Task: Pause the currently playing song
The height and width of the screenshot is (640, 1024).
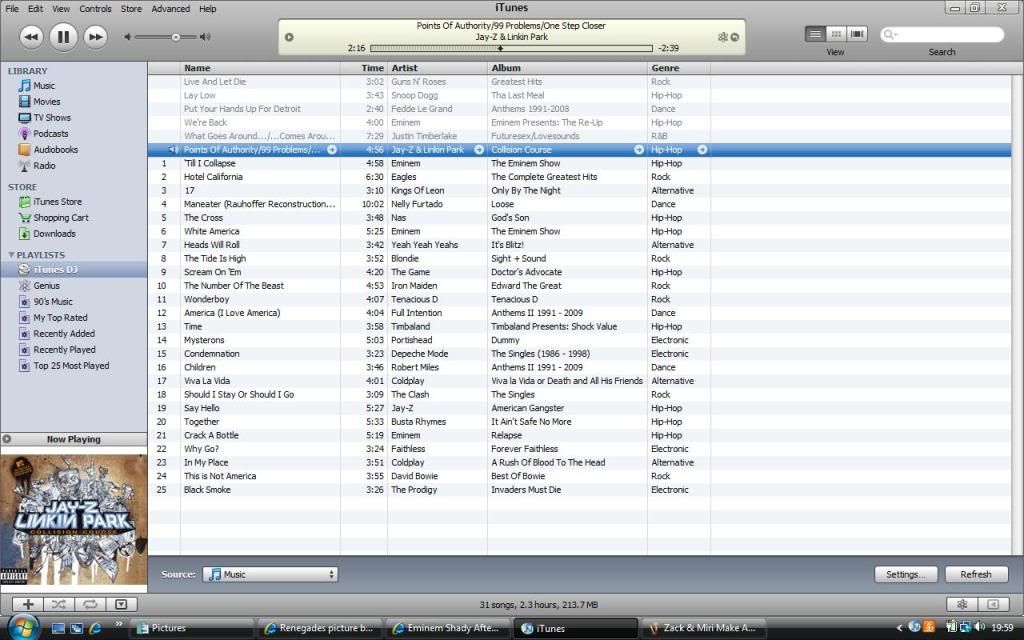Action: point(63,37)
